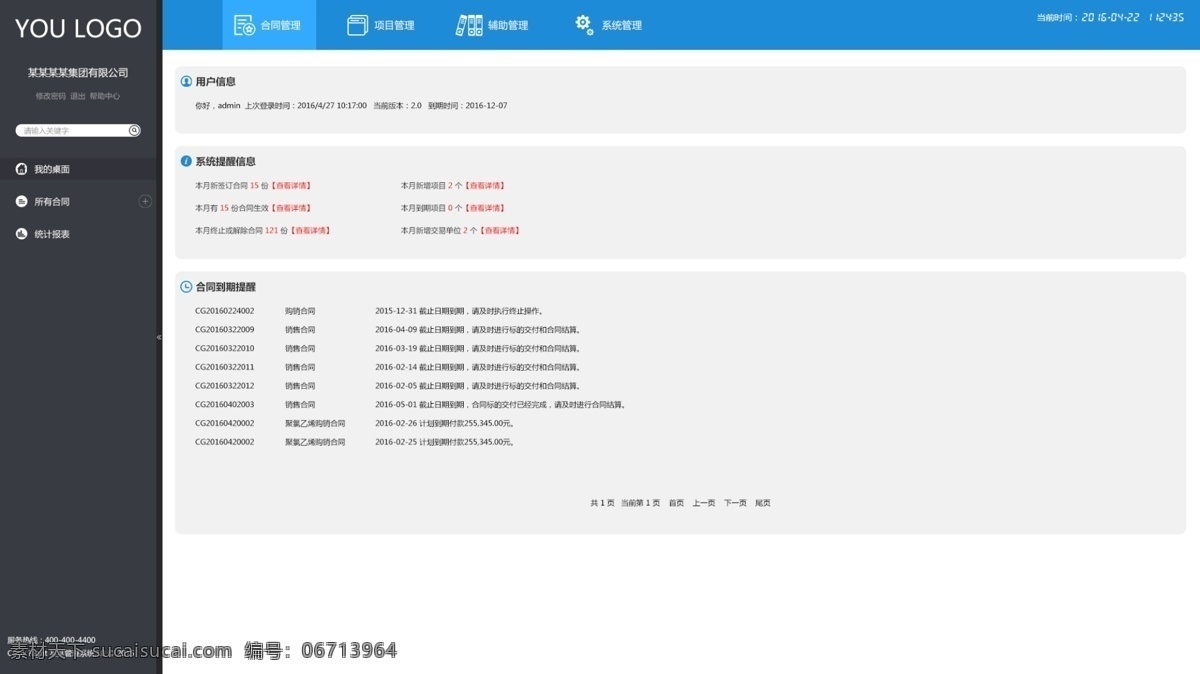
Task: Click the 修改密码 link
Action: click(50, 96)
